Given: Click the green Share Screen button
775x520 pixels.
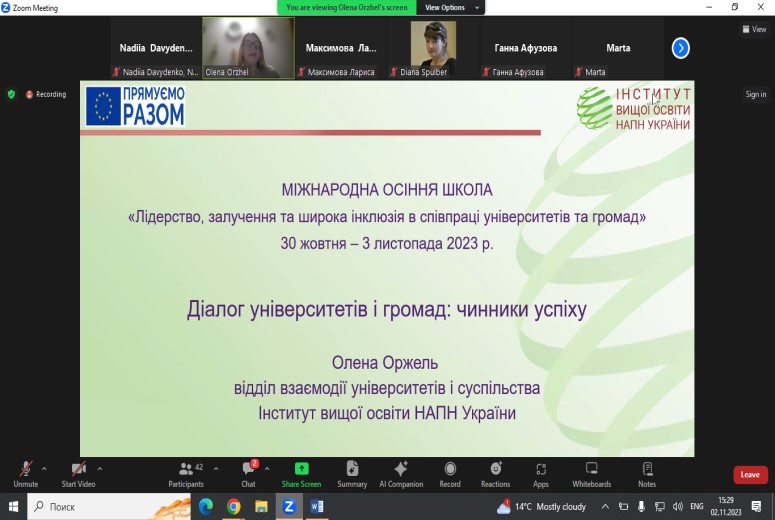Looking at the screenshot, I should pos(301,475).
